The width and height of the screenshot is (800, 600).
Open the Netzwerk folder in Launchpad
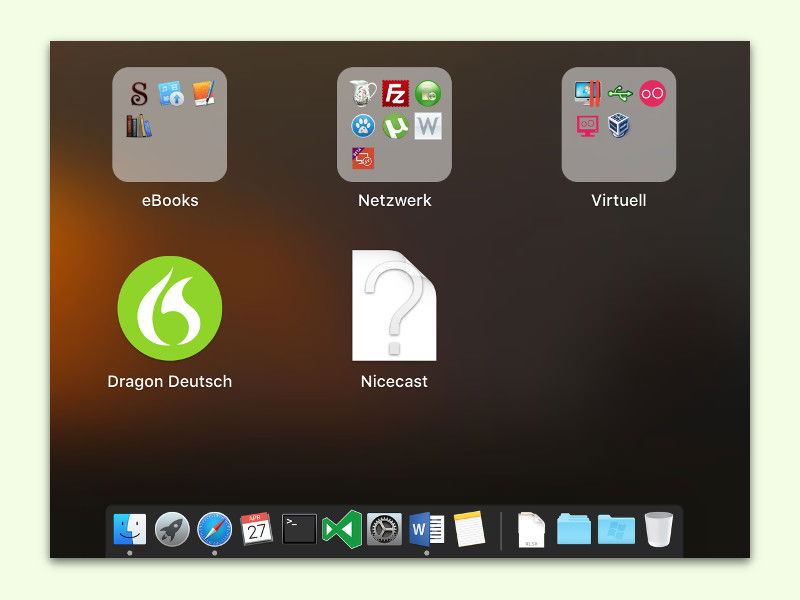394,124
